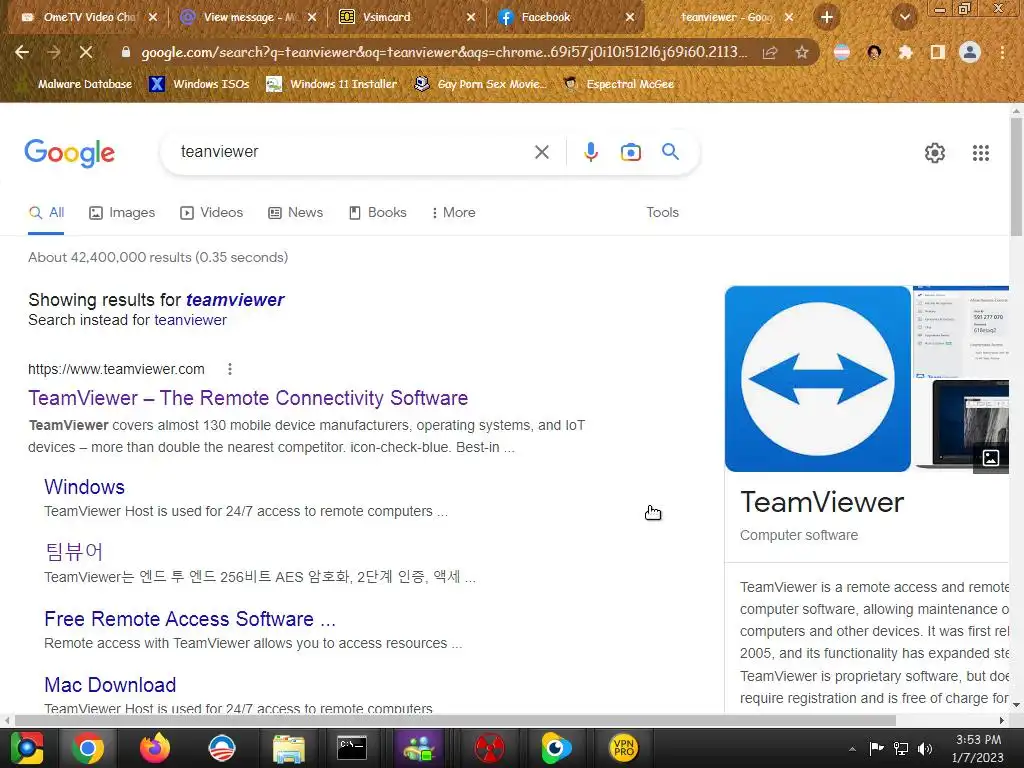Search by image with the camera icon
The image size is (1024, 768).
click(x=630, y=152)
